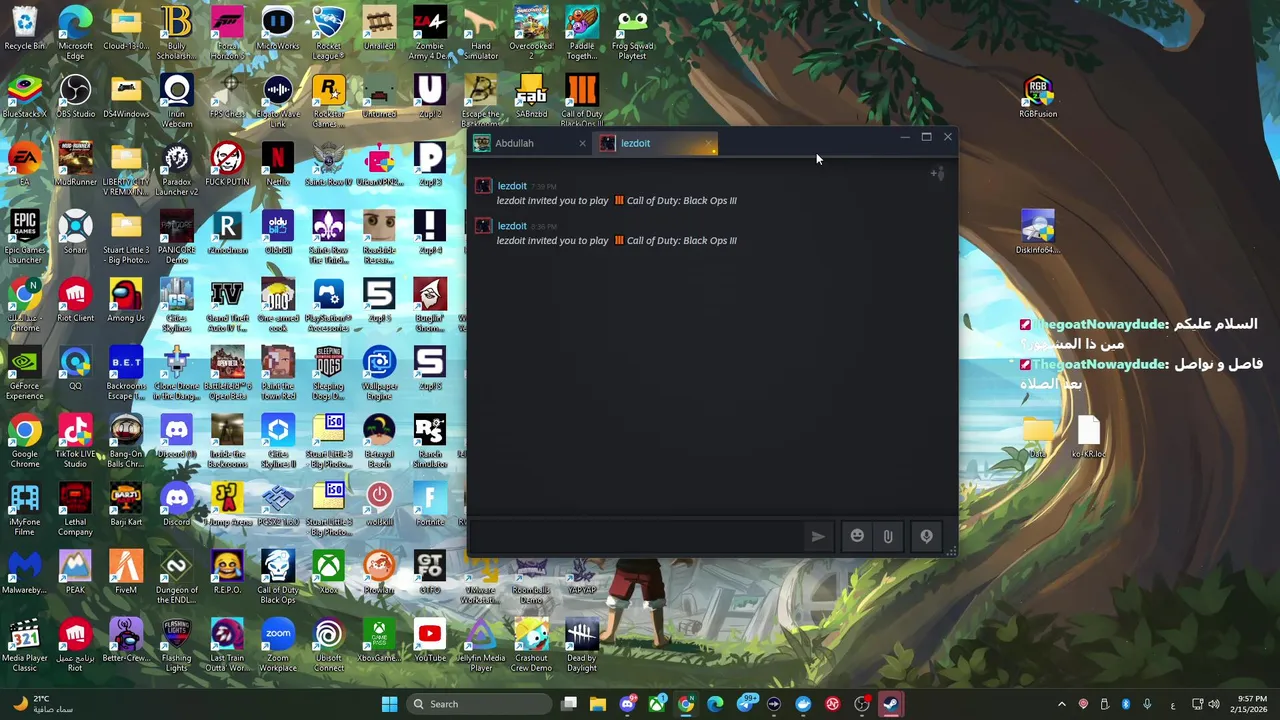1280x720 pixels.
Task: Click the attachment upload icon in chat
Action: [x=888, y=537]
